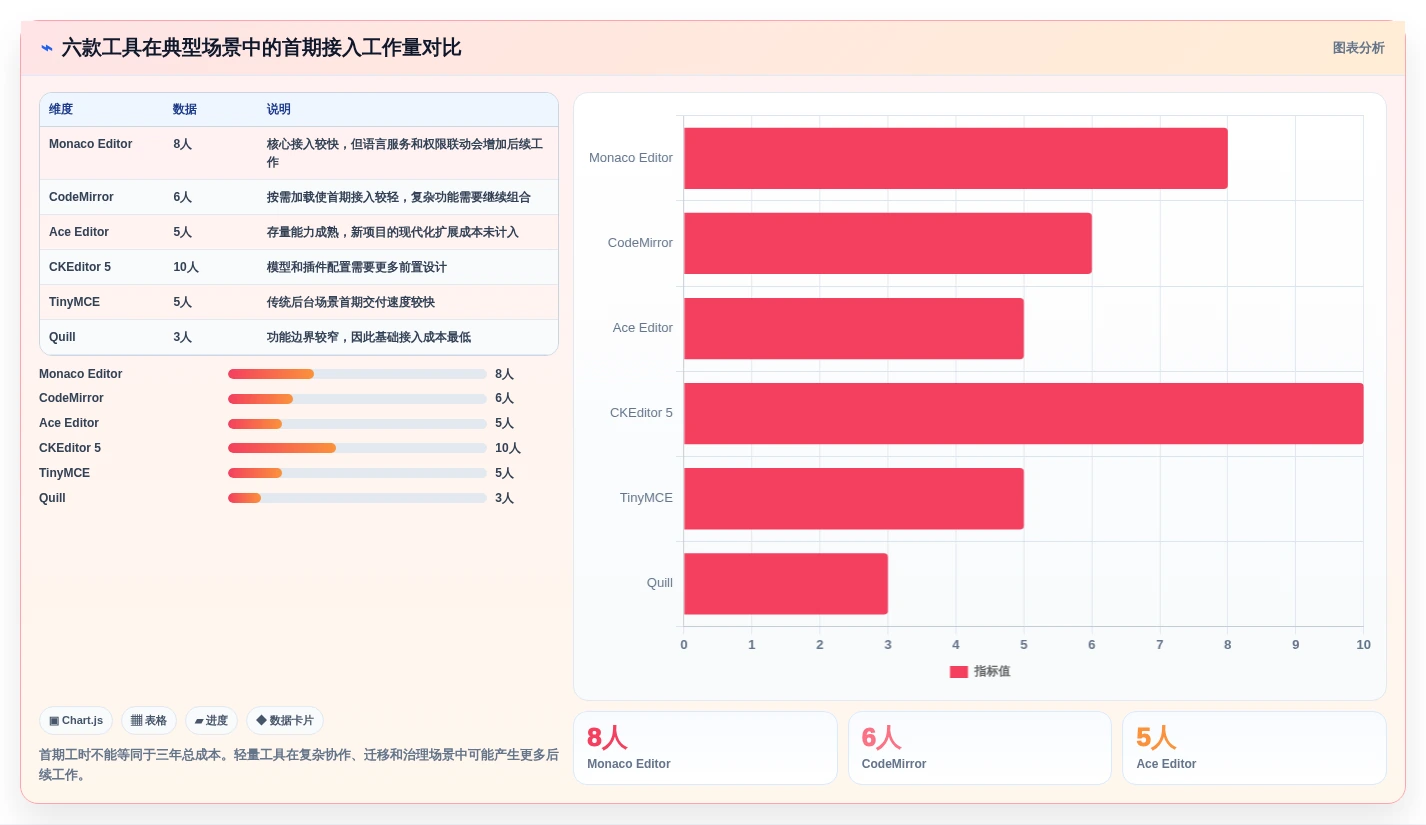
Task: Click the lightning icon beside the page title
Action: click(x=46, y=48)
